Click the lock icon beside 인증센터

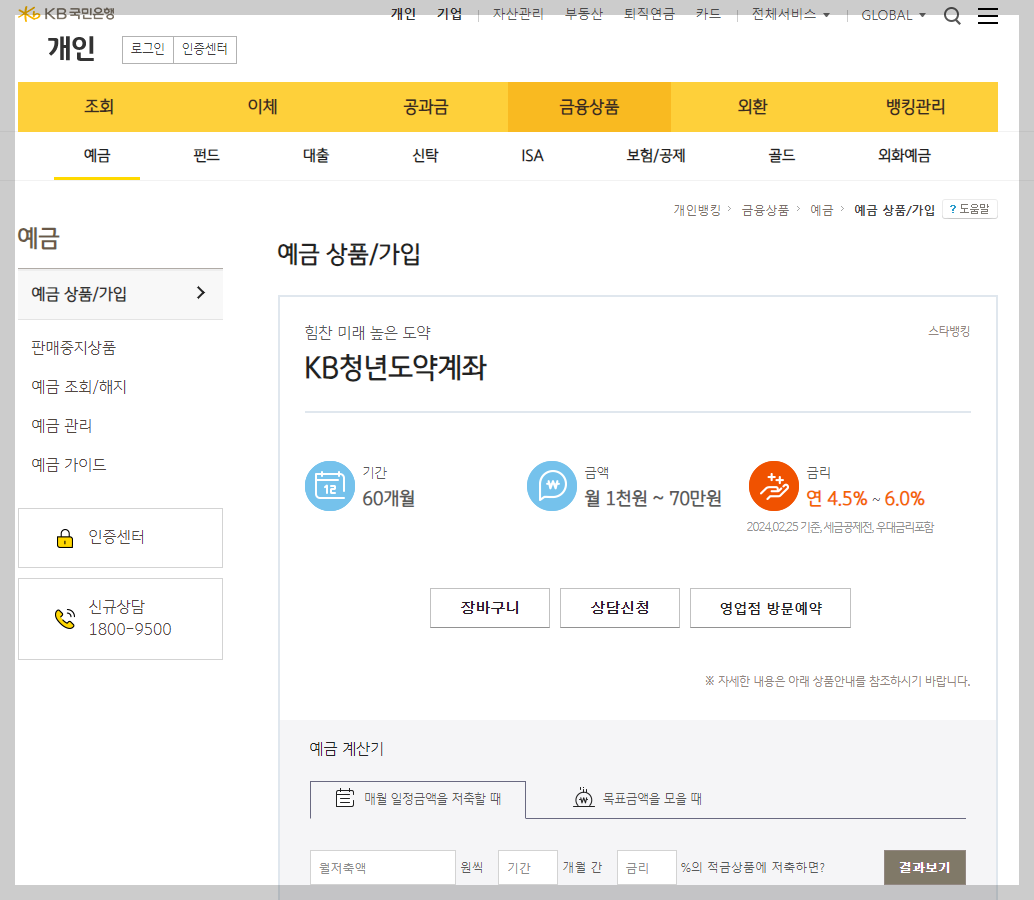coord(65,538)
